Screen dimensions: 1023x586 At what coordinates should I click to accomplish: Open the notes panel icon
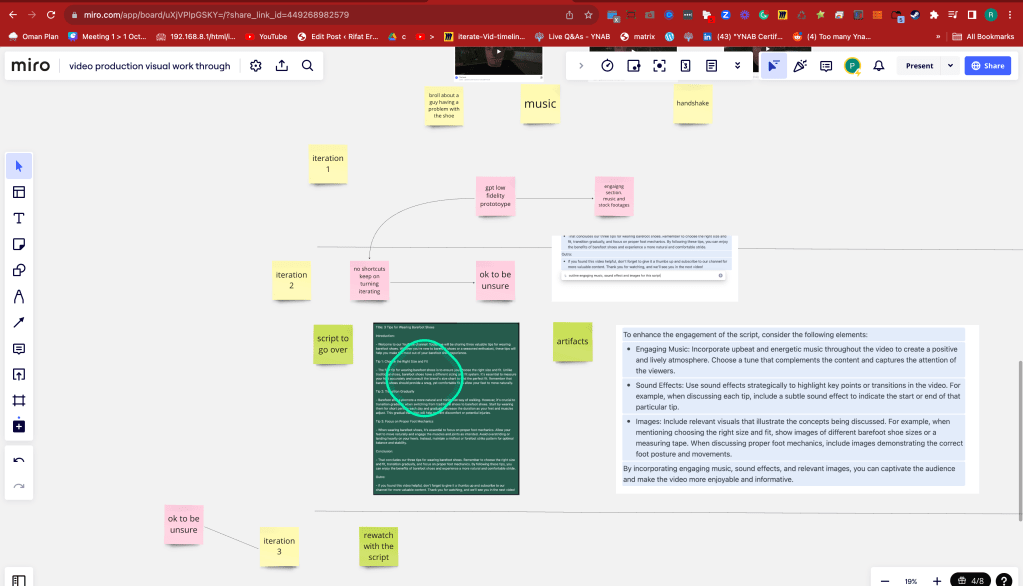[712, 66]
